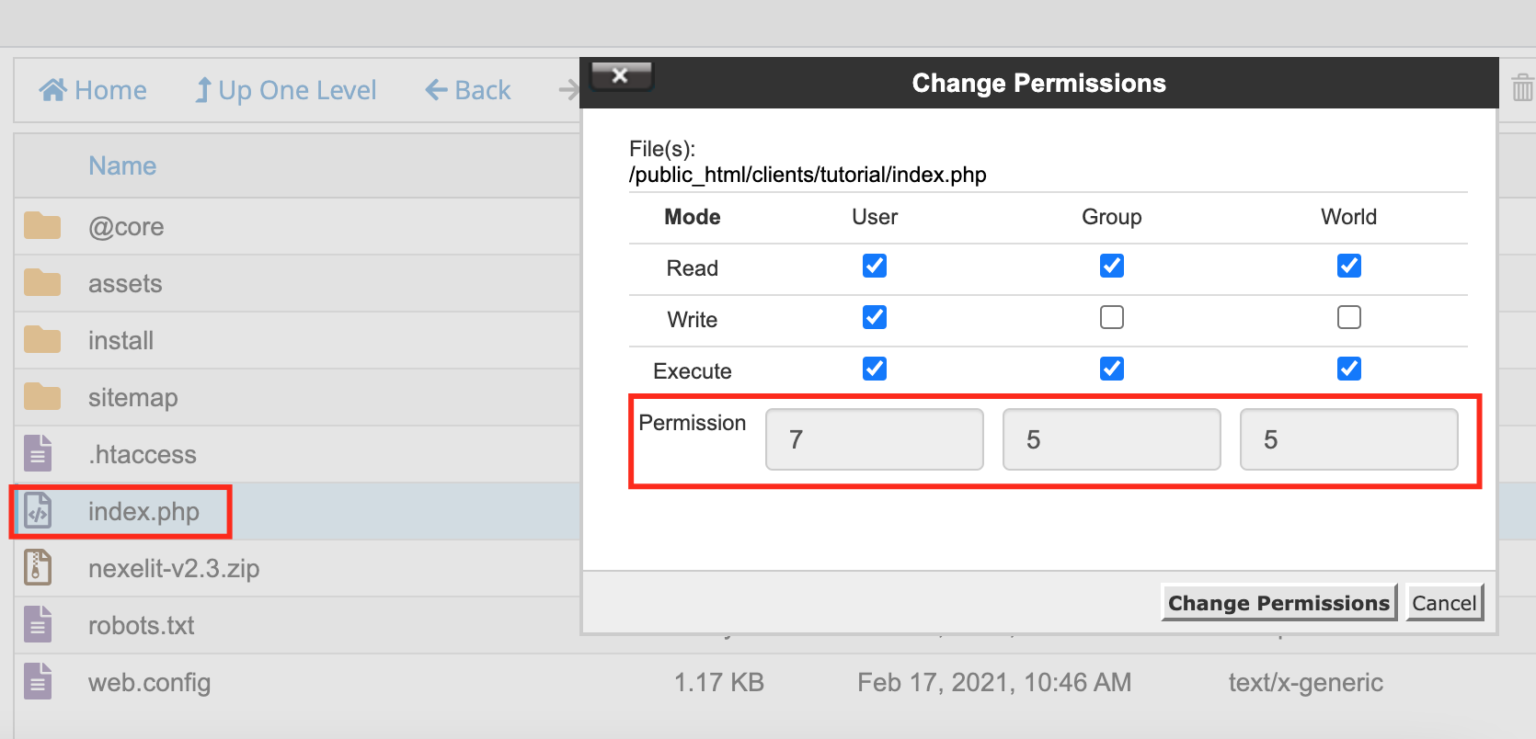Click Up One Level
The height and width of the screenshot is (739, 1536).
pos(286,90)
